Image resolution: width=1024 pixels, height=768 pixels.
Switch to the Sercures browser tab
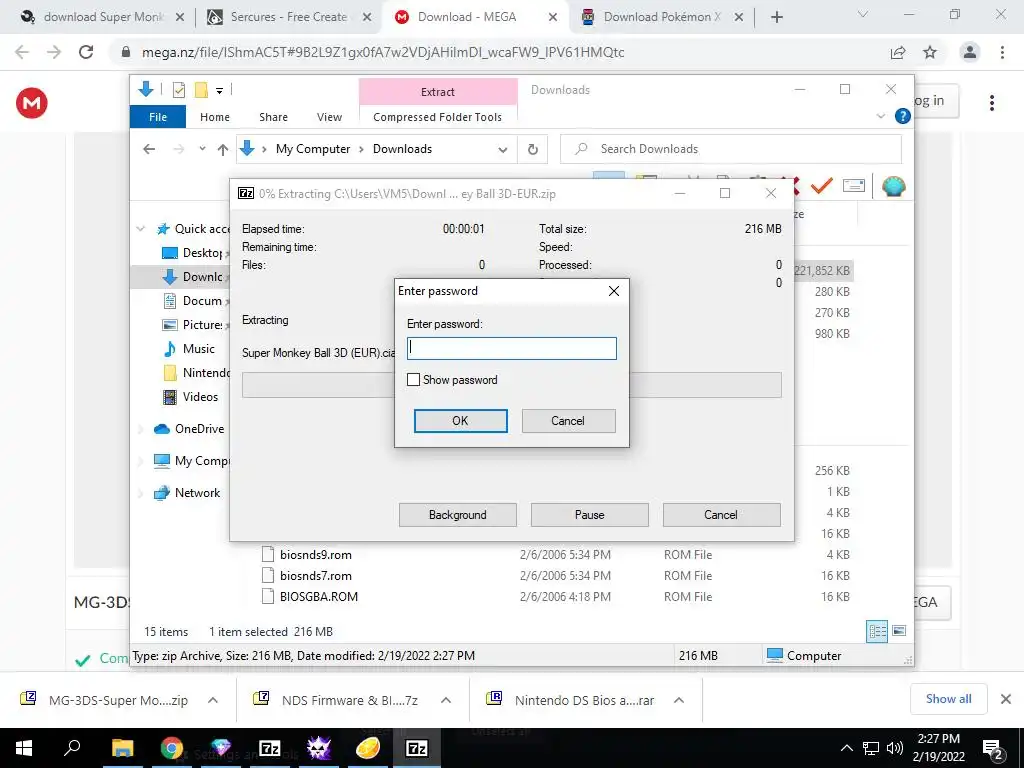coord(287,17)
